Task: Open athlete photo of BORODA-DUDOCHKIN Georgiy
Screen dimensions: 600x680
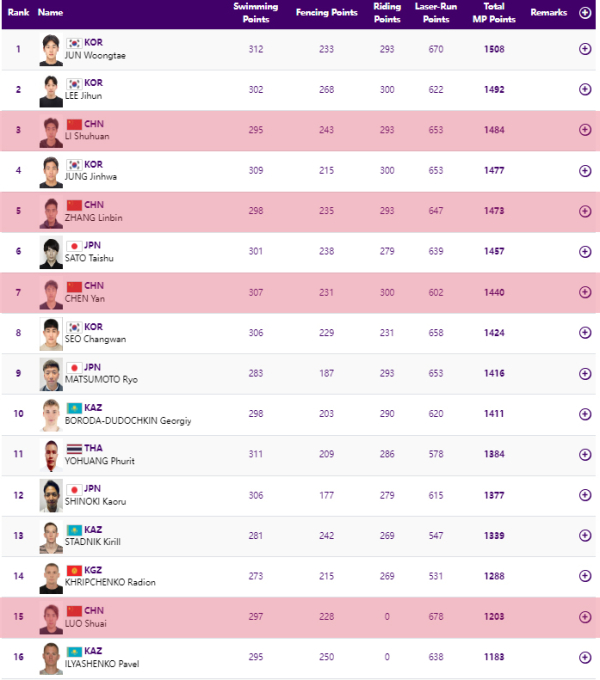Action: point(51,415)
